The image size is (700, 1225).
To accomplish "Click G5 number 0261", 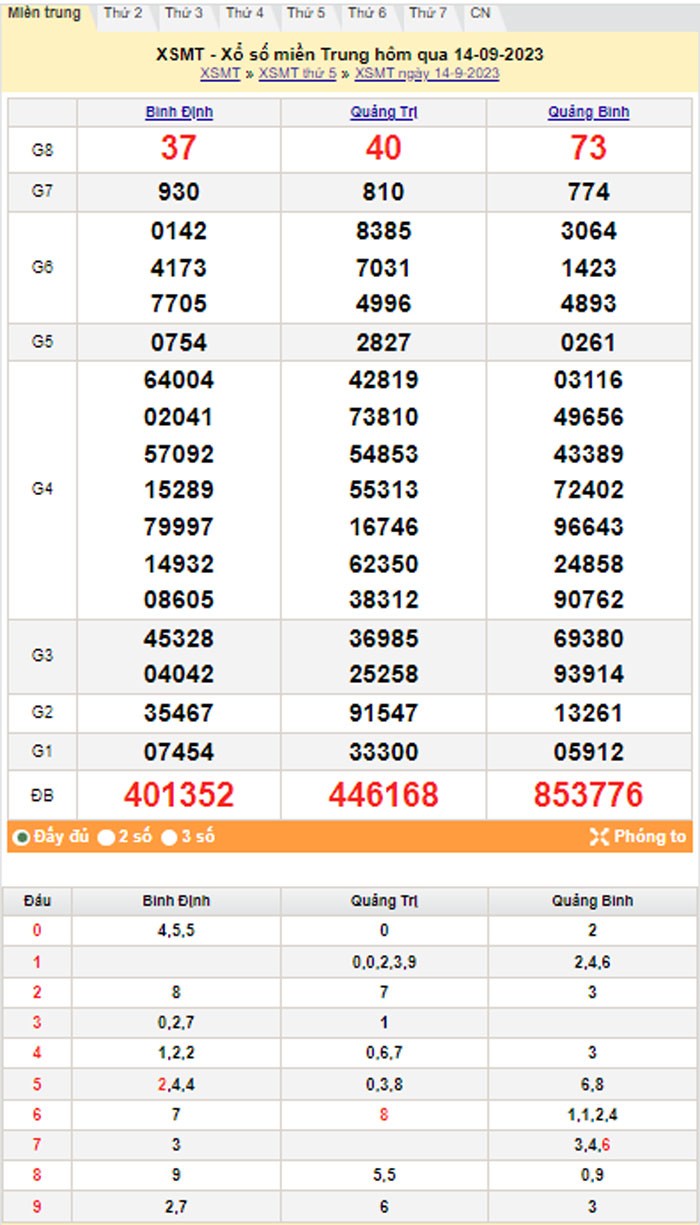I will point(589,343).
